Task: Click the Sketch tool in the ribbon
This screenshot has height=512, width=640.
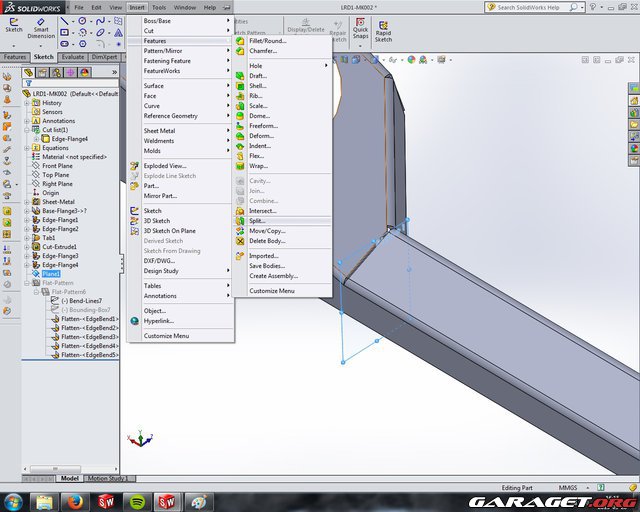Action: pos(13,24)
